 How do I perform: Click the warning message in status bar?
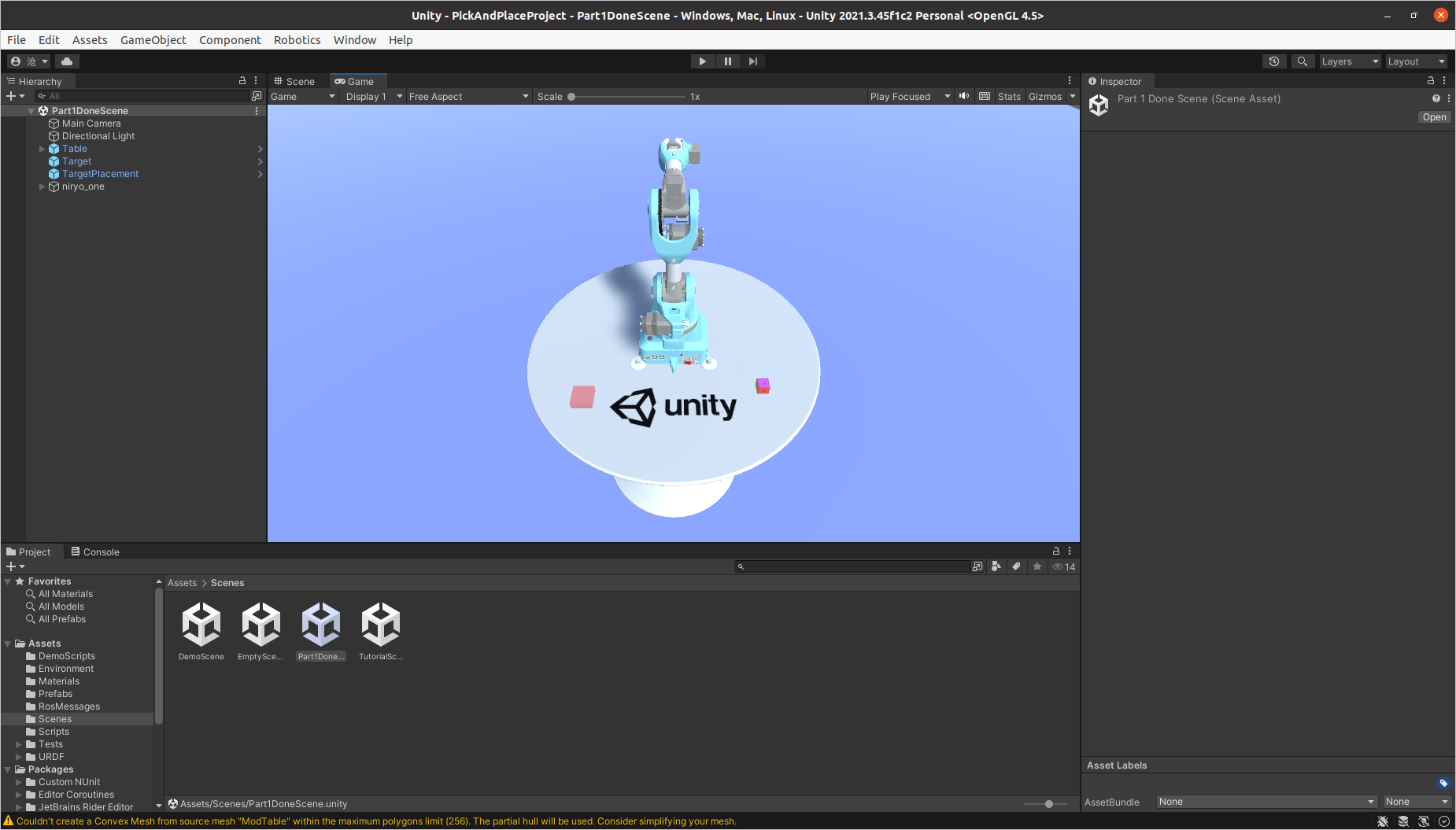376,821
